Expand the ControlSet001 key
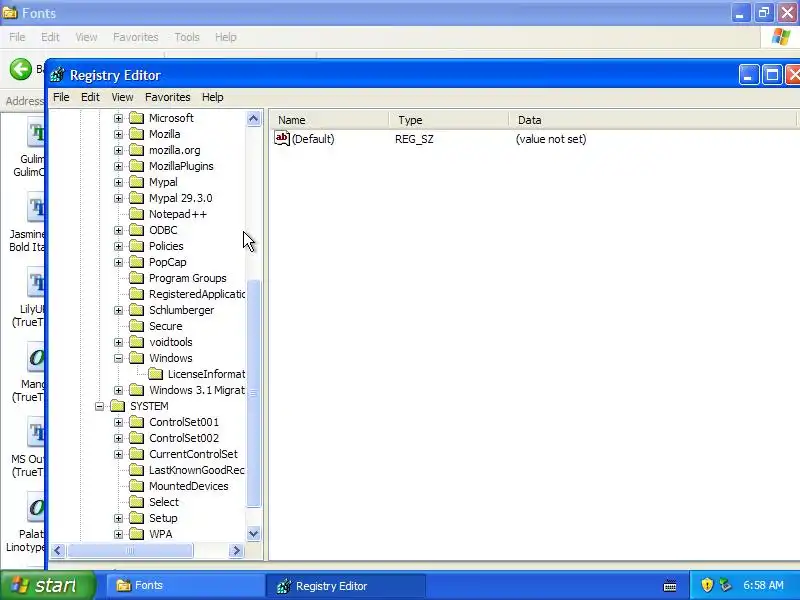This screenshot has width=800, height=600. click(118, 422)
